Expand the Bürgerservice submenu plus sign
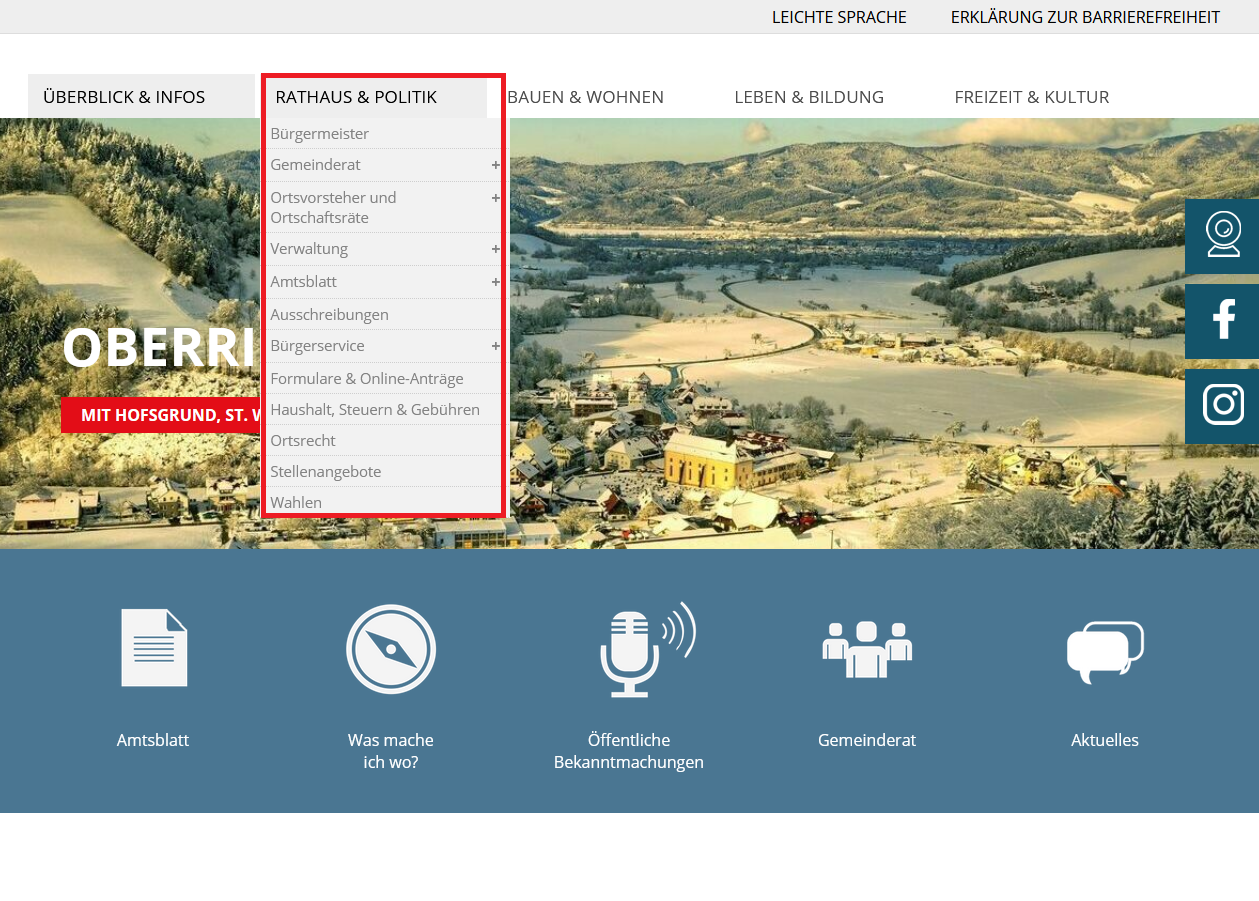Viewport: 1259px width, 901px height. (495, 346)
